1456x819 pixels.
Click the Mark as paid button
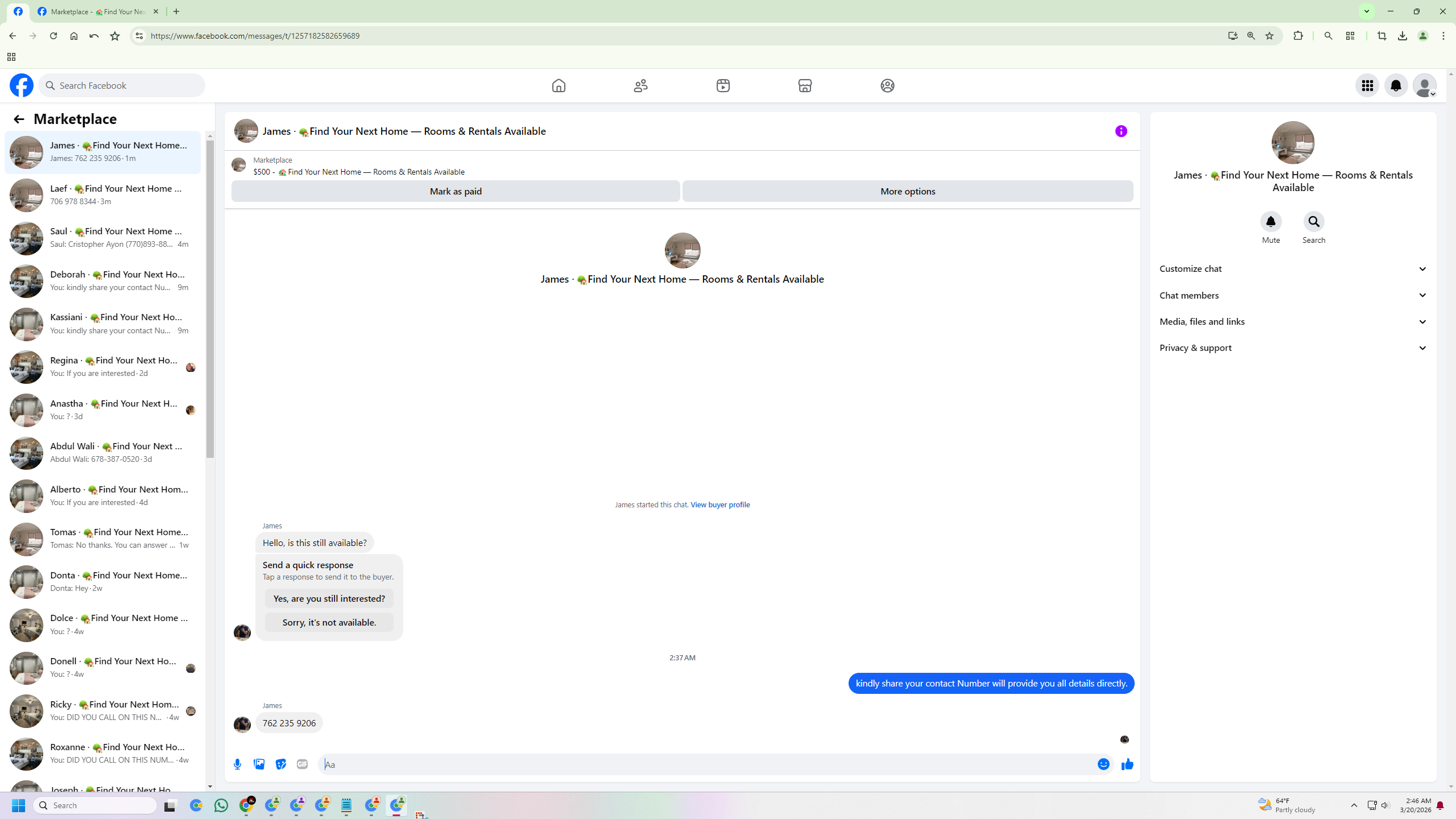click(x=456, y=191)
